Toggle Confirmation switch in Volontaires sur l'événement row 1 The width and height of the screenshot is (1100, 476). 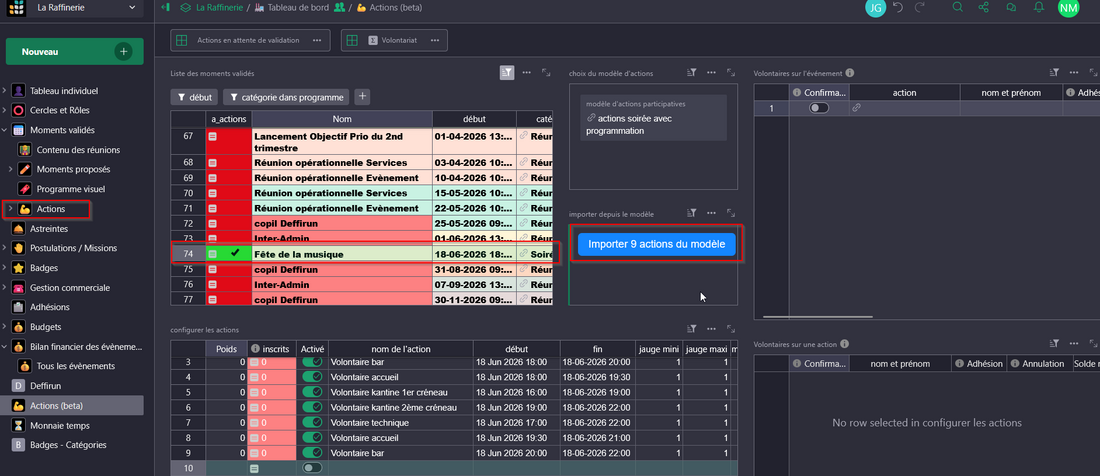[x=819, y=108]
